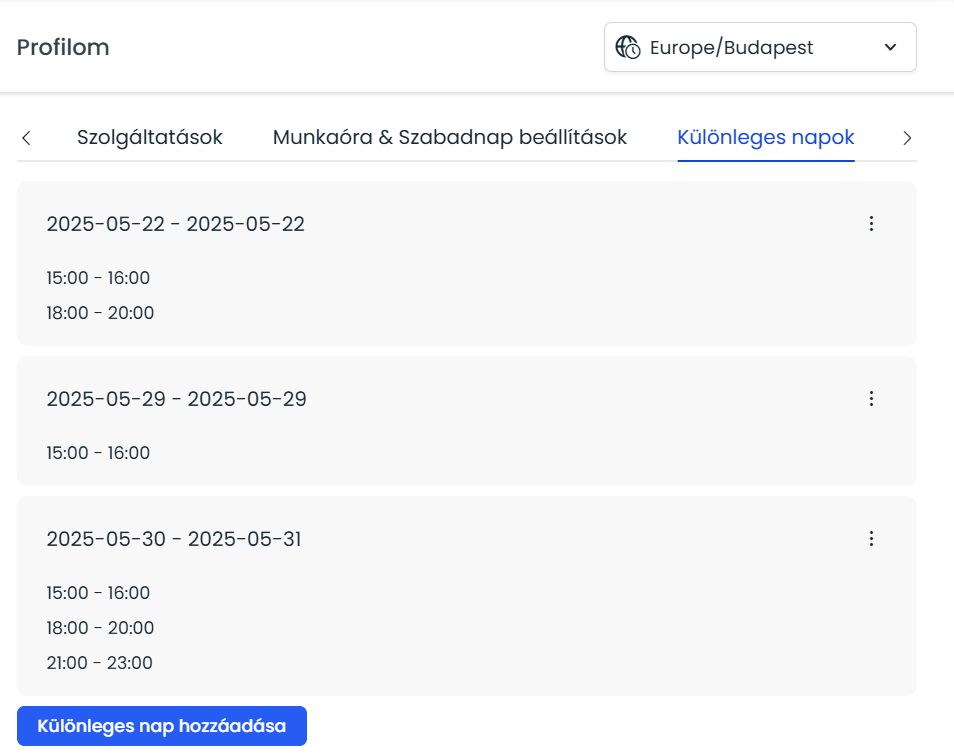Select the 2025-05-22 - 2025-05-22 date title
This screenshot has width=954, height=754.
pos(175,224)
